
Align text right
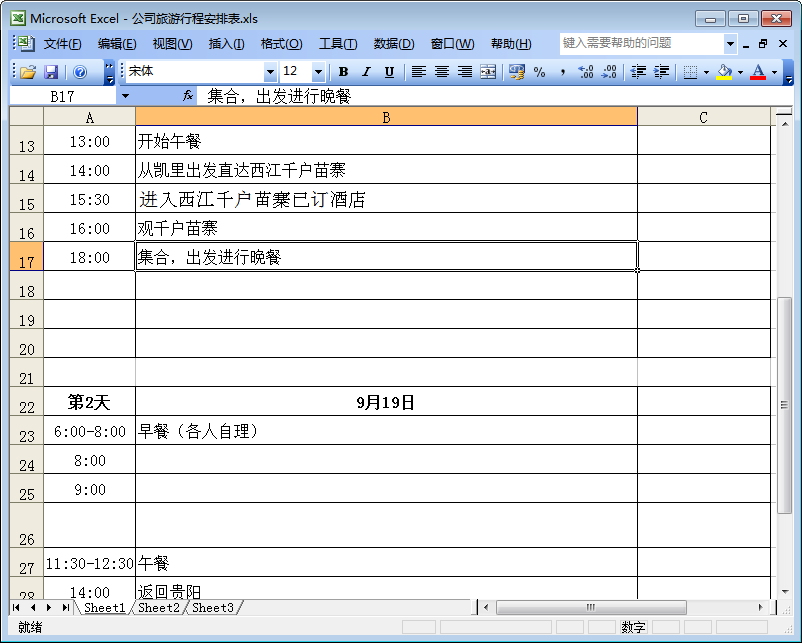pyautogui.click(x=465, y=72)
